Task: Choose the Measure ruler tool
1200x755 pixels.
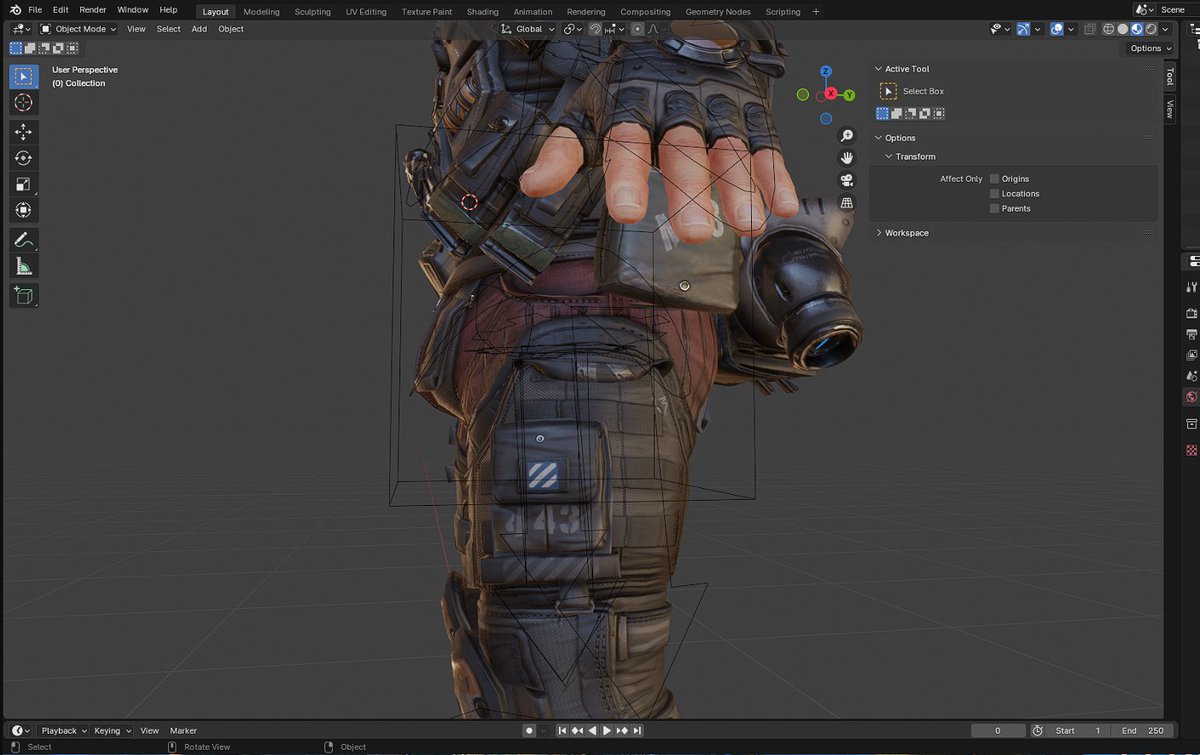Action: (x=24, y=266)
